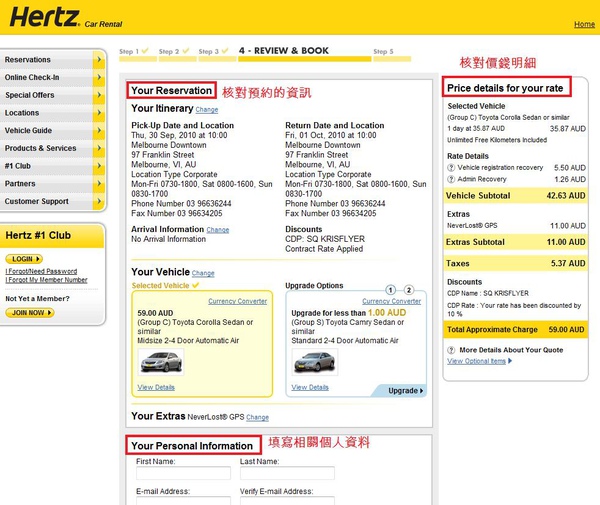Open Locations in the sidebar
The width and height of the screenshot is (600, 505).
click(x=22, y=113)
